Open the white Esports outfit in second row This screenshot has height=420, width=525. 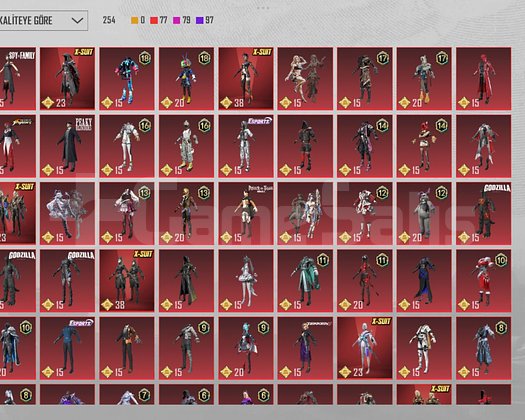point(246,146)
